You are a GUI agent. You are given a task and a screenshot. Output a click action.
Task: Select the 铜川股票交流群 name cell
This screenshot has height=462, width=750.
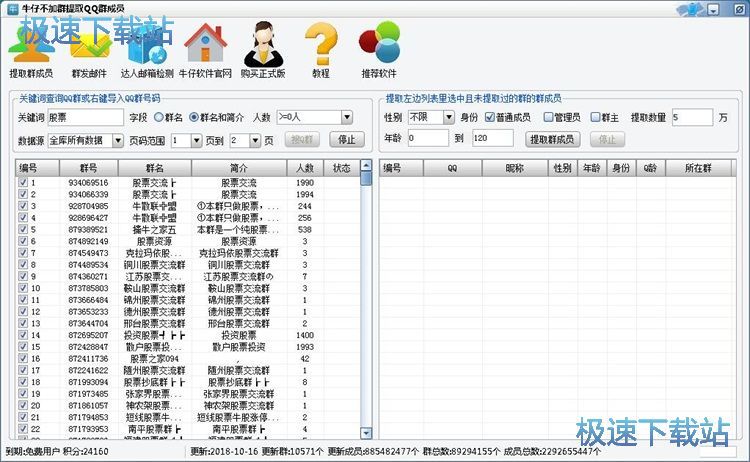coord(154,265)
